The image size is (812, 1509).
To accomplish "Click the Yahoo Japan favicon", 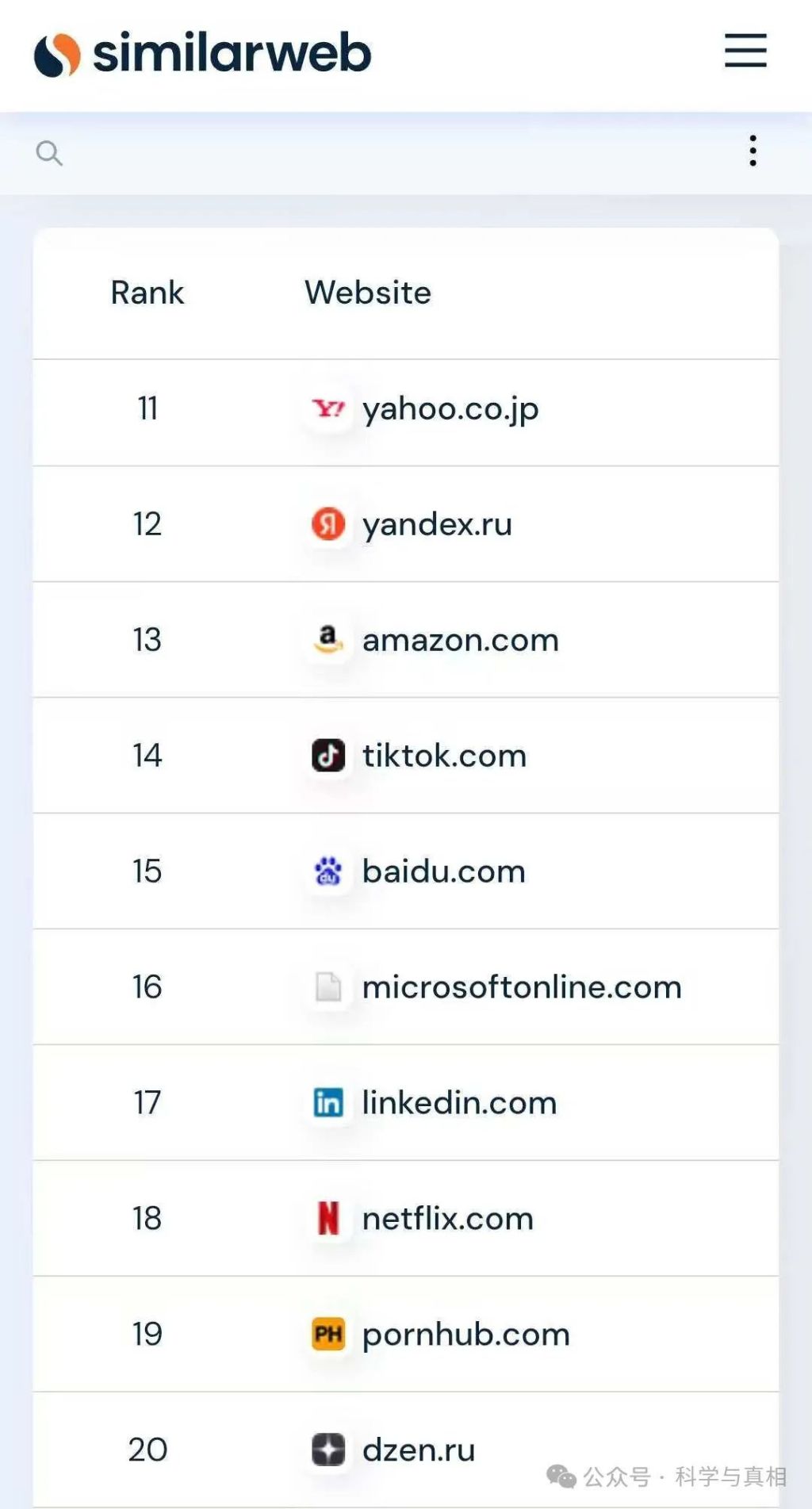I will click(328, 408).
